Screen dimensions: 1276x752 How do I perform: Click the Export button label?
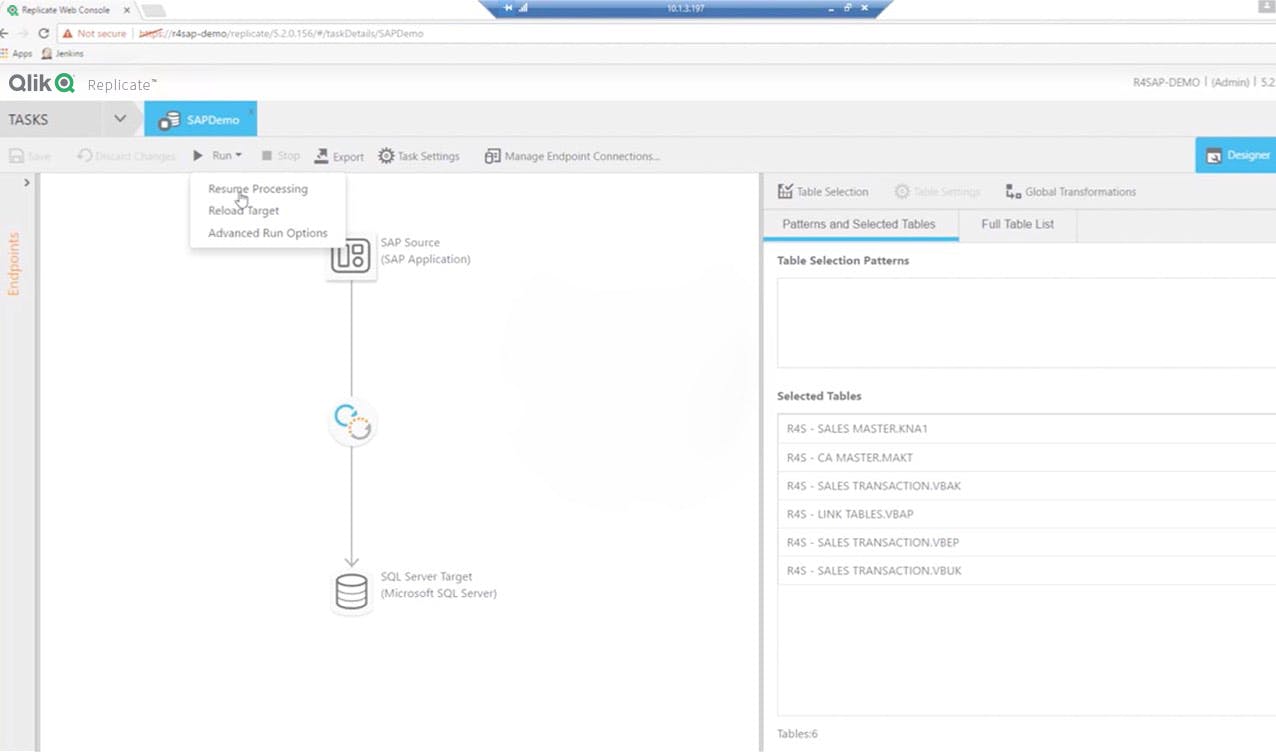pyautogui.click(x=348, y=157)
